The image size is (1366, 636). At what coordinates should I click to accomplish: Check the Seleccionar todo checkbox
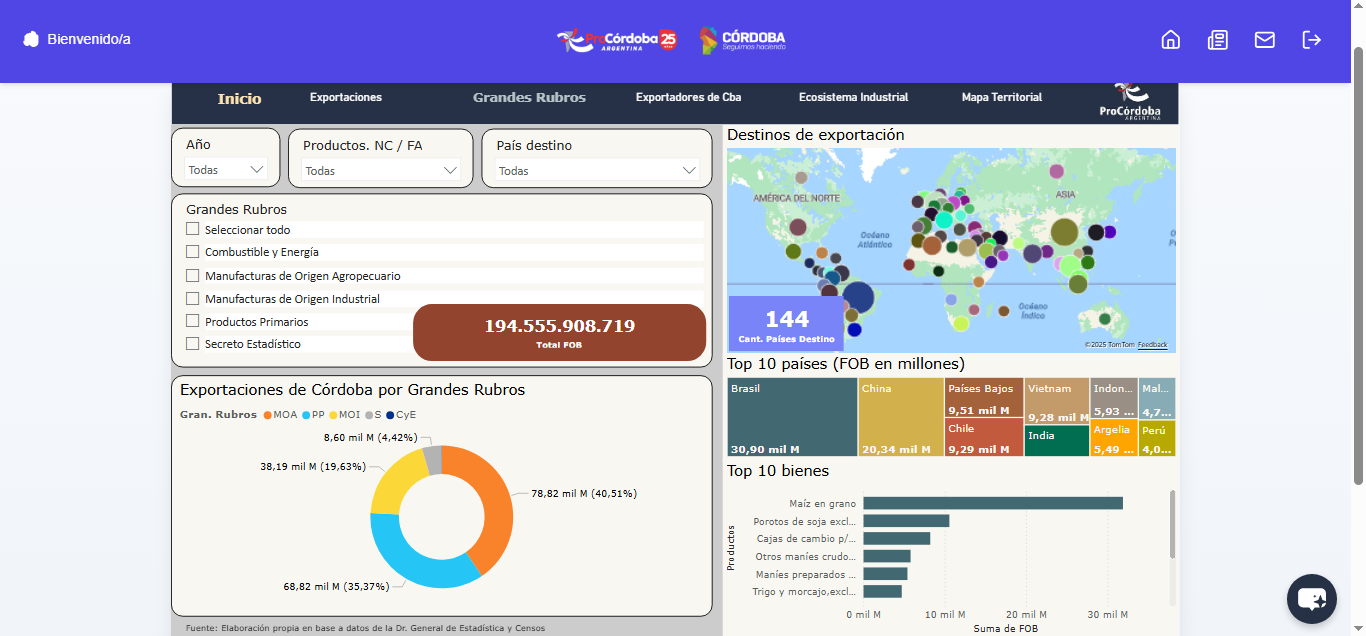(193, 229)
